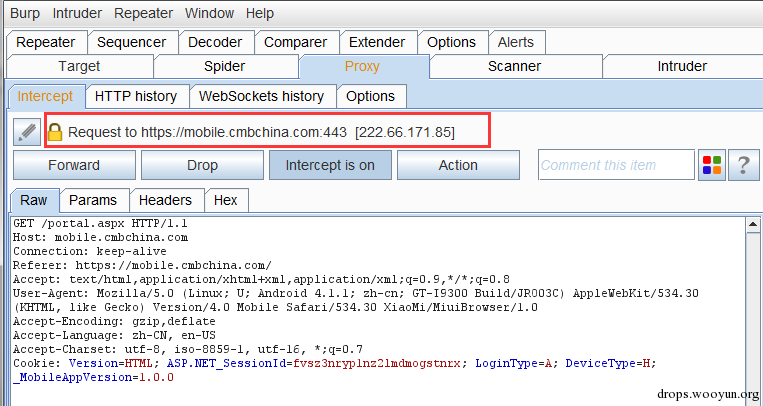
Task: Select the Raw request view tab
Action: coord(34,201)
